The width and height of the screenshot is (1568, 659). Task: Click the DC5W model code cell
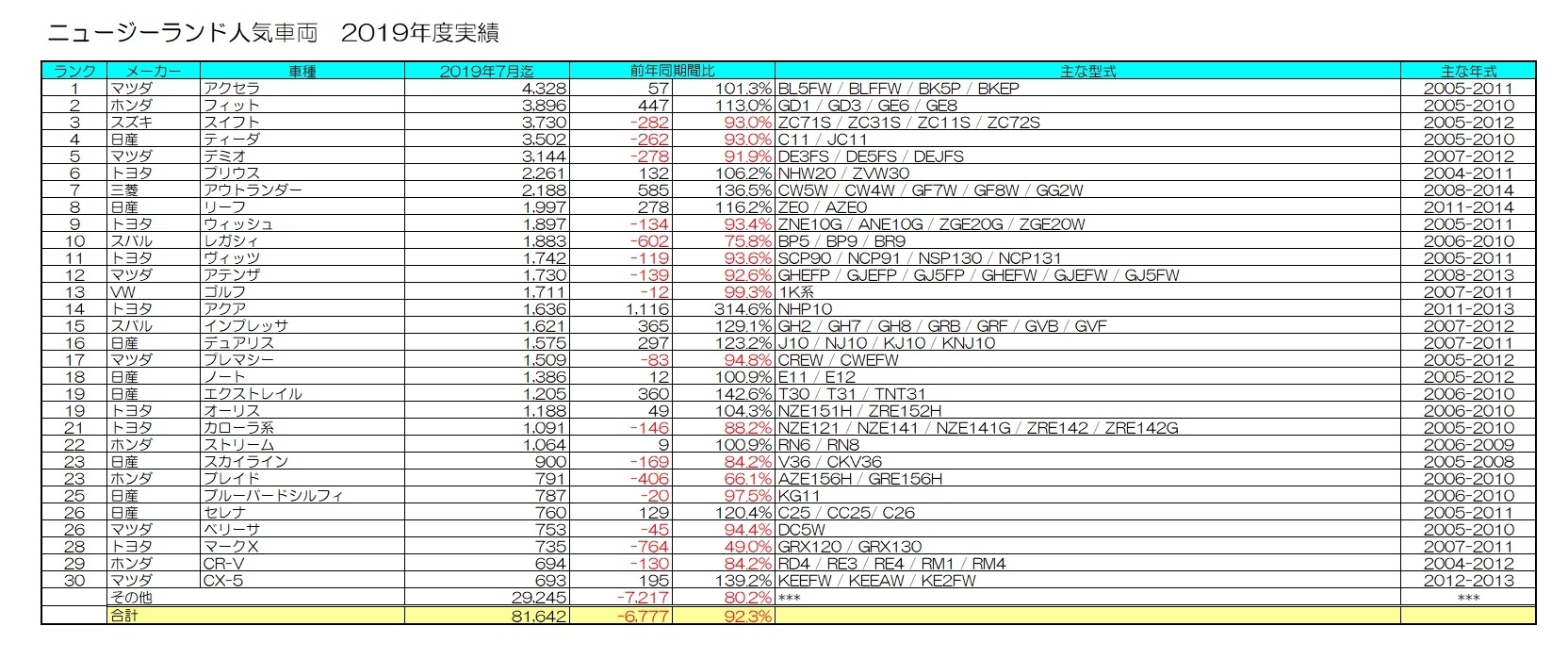(1087, 529)
